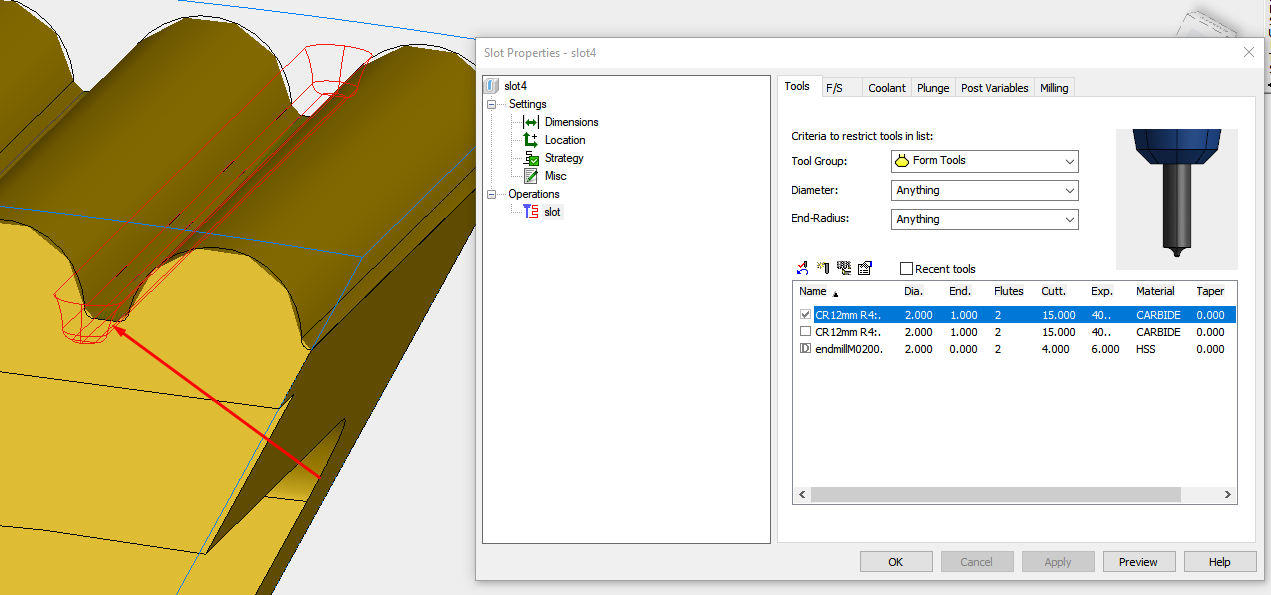Open the create new tool icon
1271x595 pixels.
(x=822, y=267)
